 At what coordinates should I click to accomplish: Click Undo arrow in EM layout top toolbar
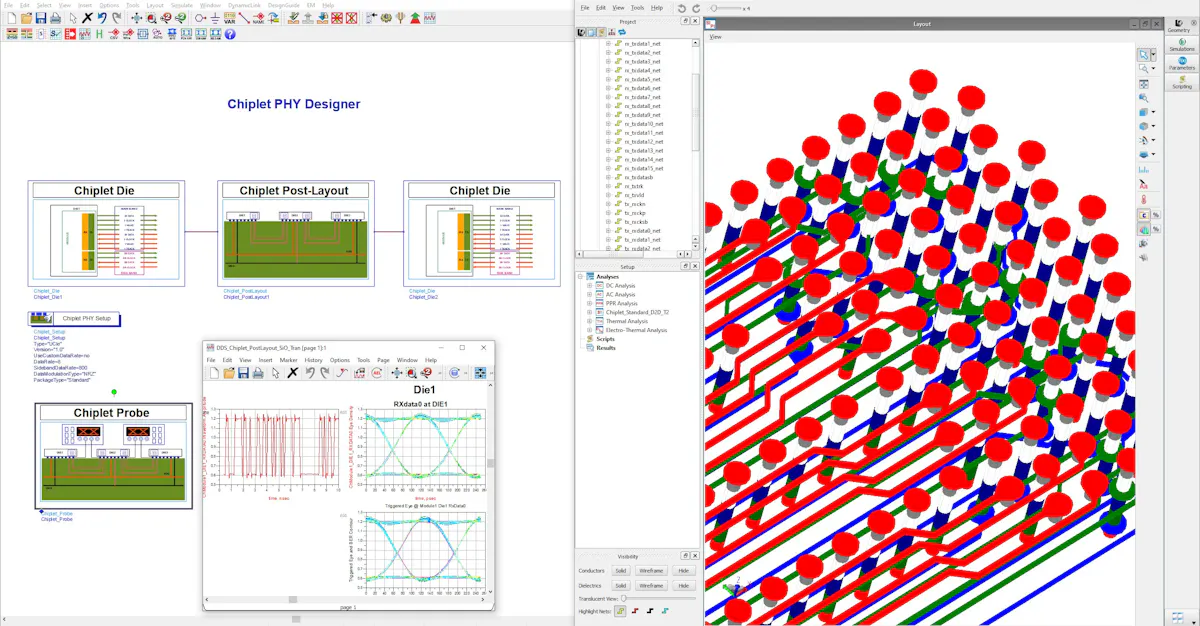(x=682, y=8)
